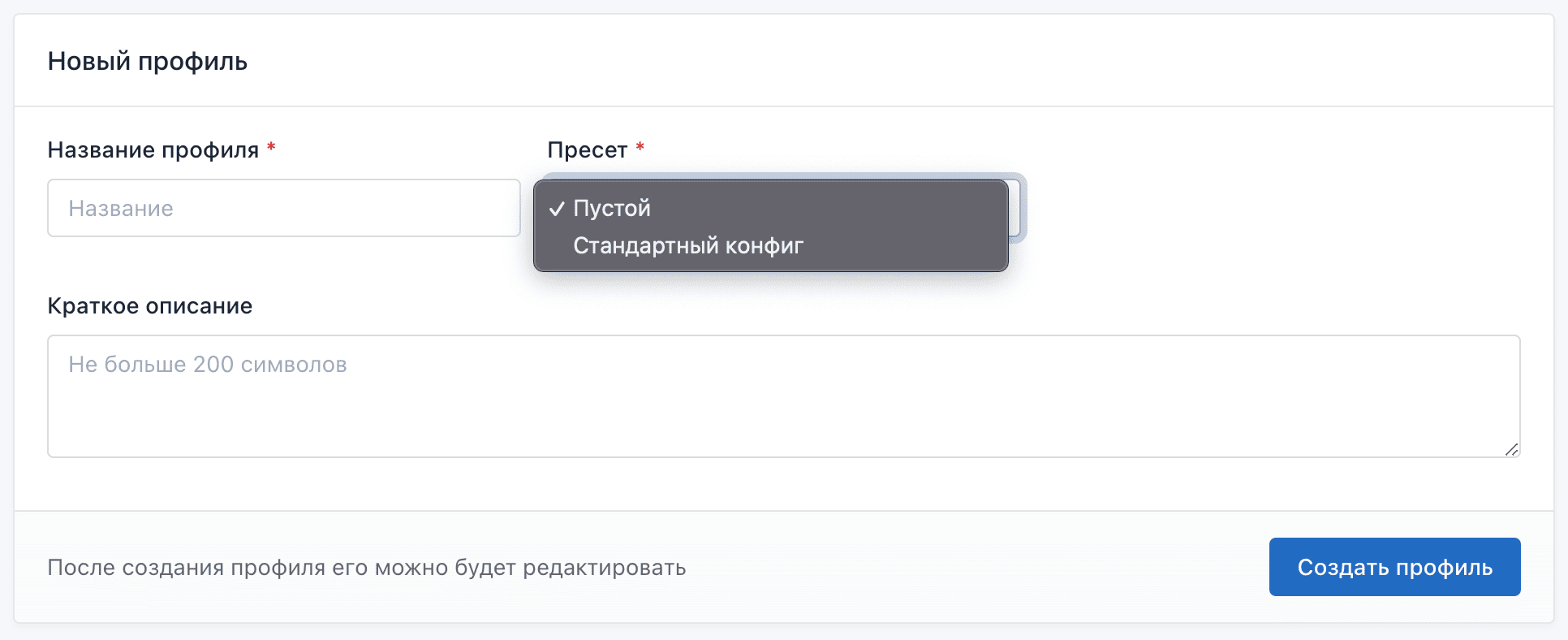1568x640 pixels.
Task: Click the red asterisk next to «Пресет»
Action: point(640,148)
